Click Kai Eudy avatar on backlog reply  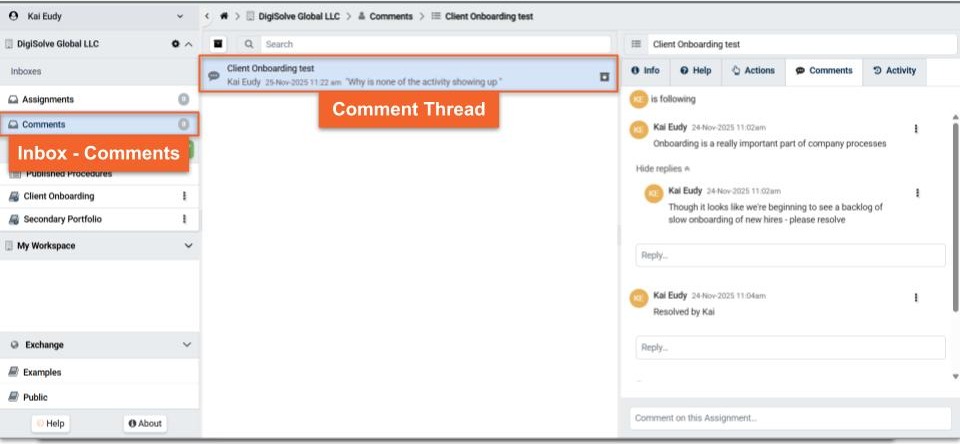coord(654,194)
